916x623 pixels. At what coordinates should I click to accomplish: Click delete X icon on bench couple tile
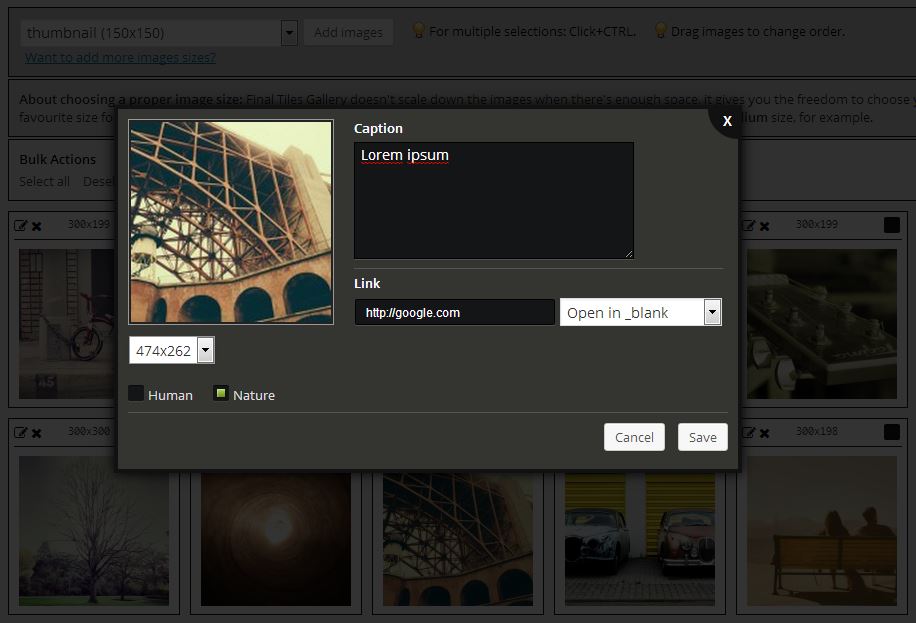[x=765, y=433]
